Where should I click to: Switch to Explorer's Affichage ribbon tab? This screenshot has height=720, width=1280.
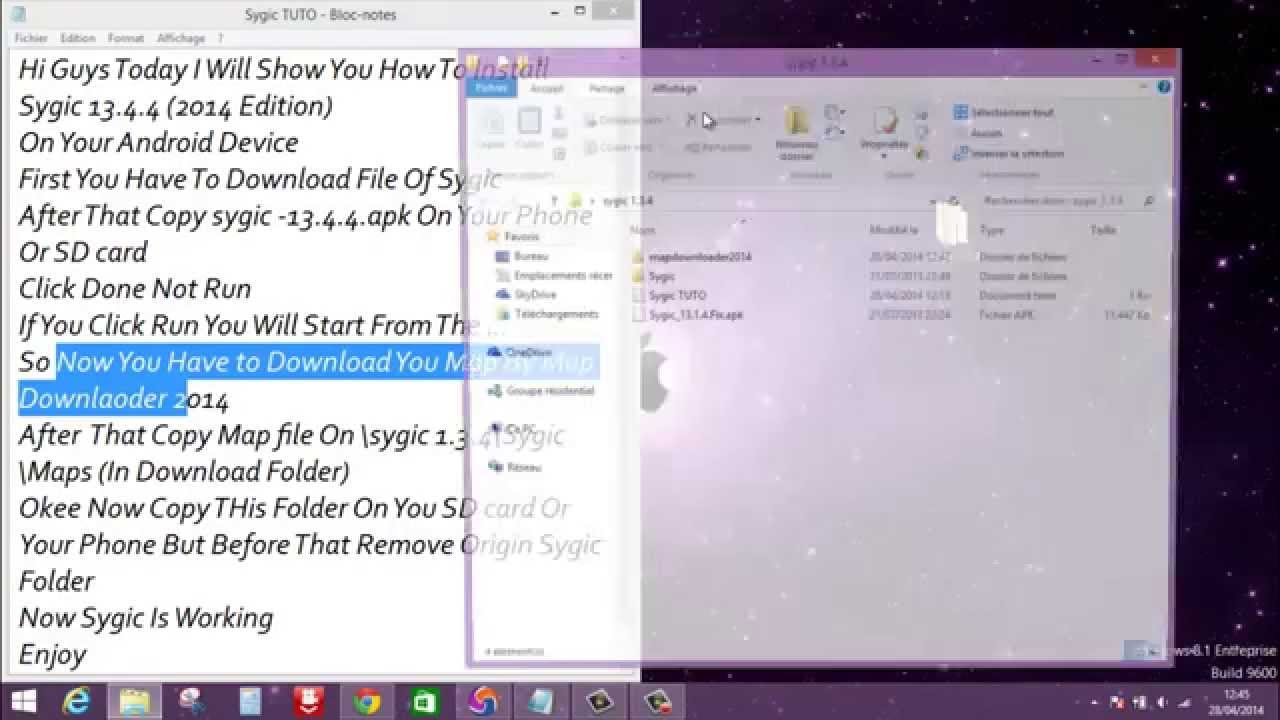pos(674,88)
